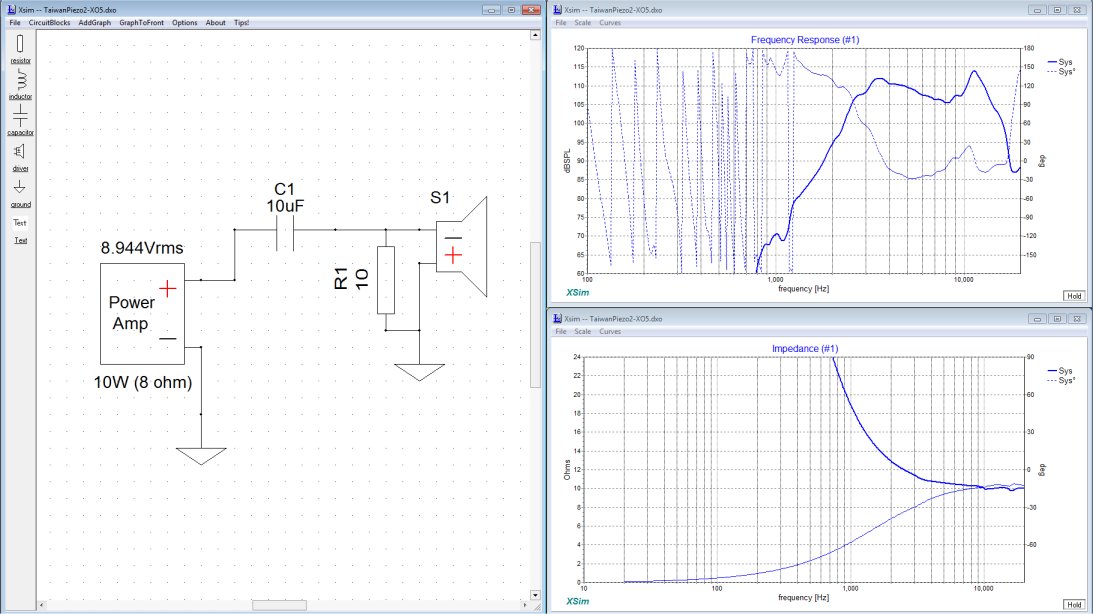
Task: Click the S1 speaker driver symbol
Action: pos(461,247)
